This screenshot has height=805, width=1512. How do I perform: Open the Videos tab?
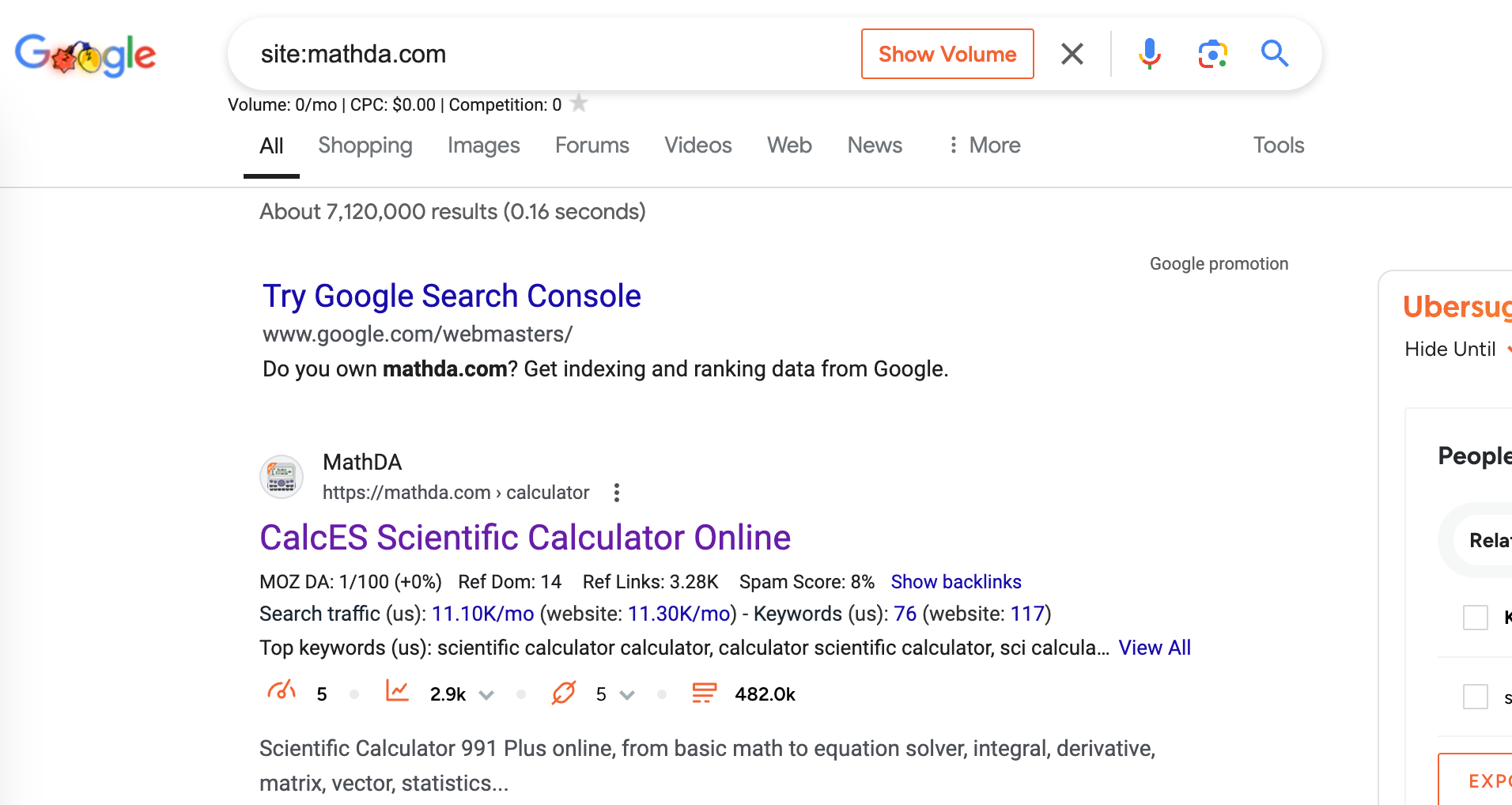[698, 146]
